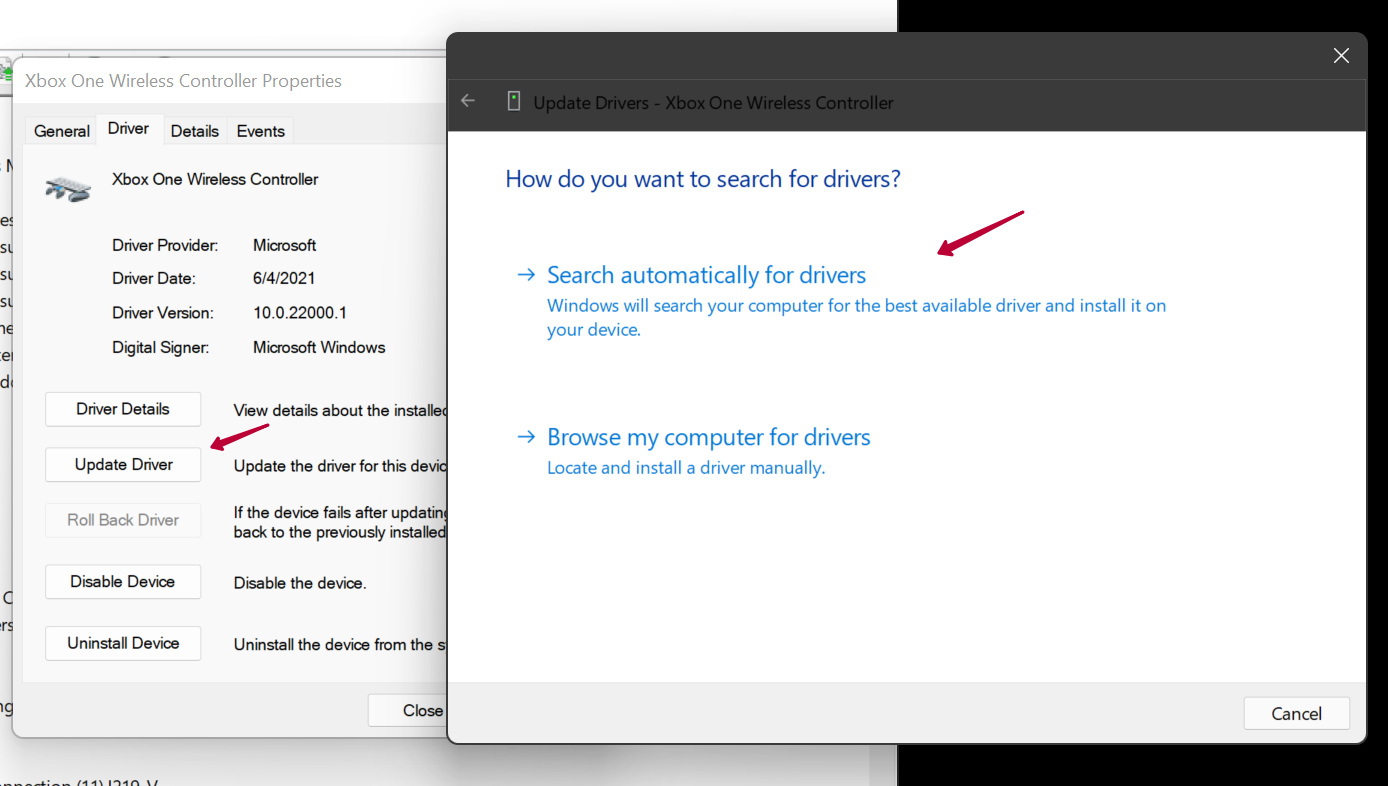Close the Update Drivers dialog with X
The width and height of the screenshot is (1388, 786).
[1341, 56]
